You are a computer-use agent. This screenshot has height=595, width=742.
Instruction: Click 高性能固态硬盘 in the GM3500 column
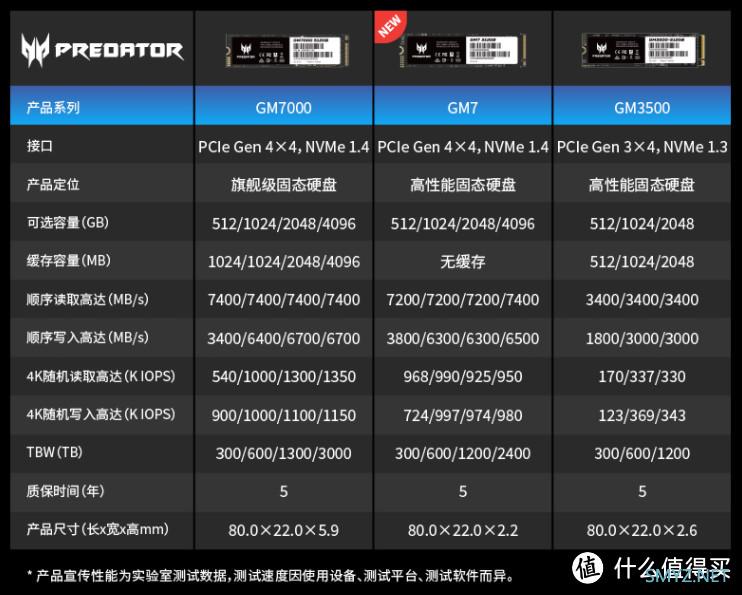[642, 185]
